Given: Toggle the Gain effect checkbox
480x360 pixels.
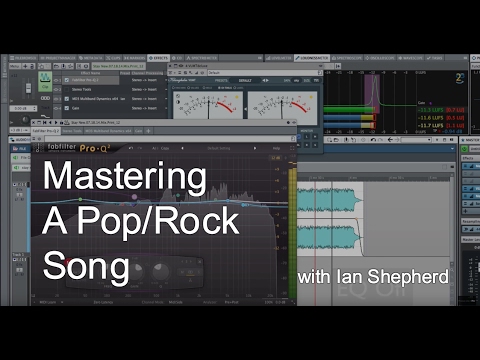Looking at the screenshot, I should (x=67, y=108).
